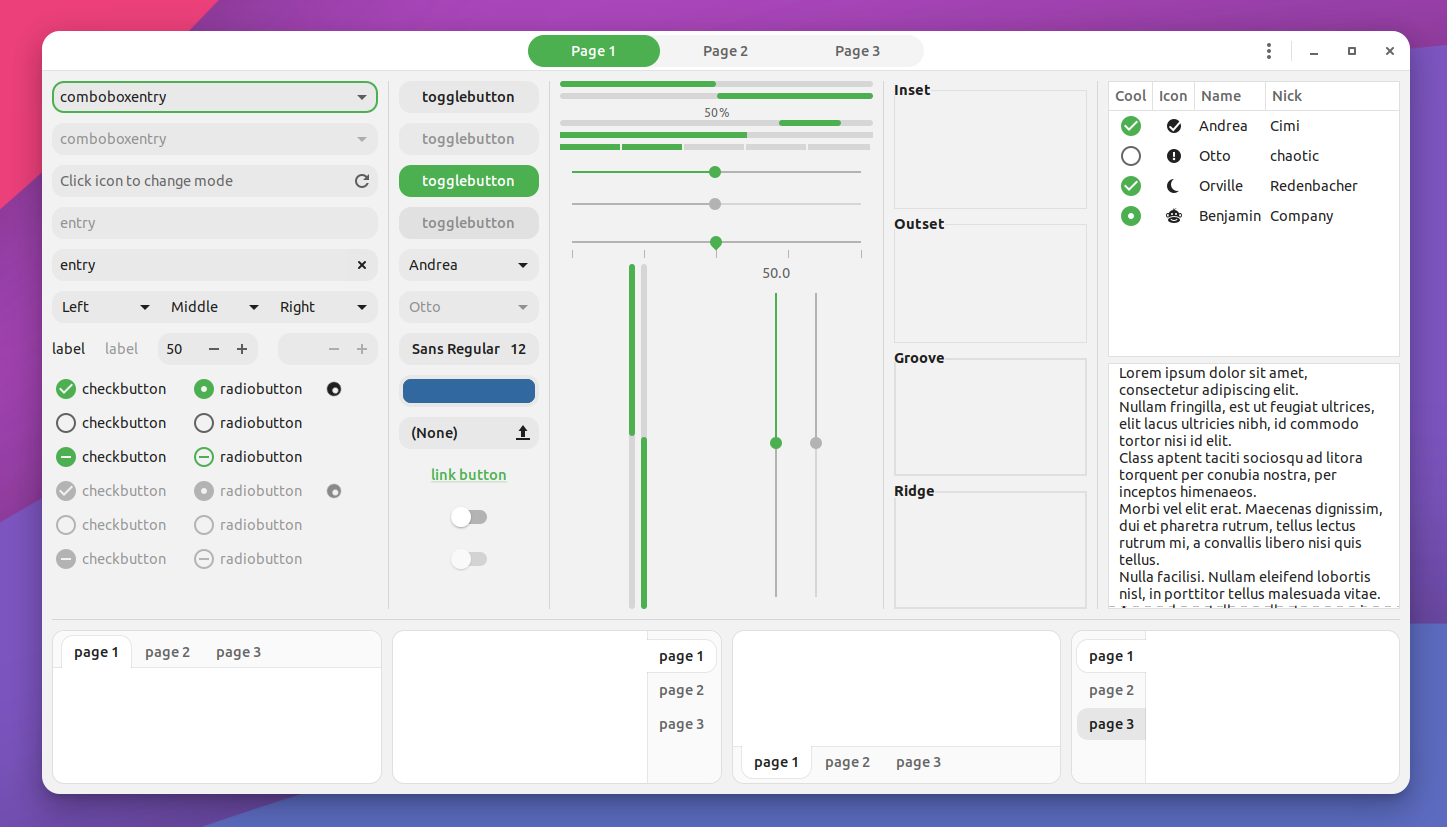Select page 3 in the bottom-left notebook

pos(238,651)
